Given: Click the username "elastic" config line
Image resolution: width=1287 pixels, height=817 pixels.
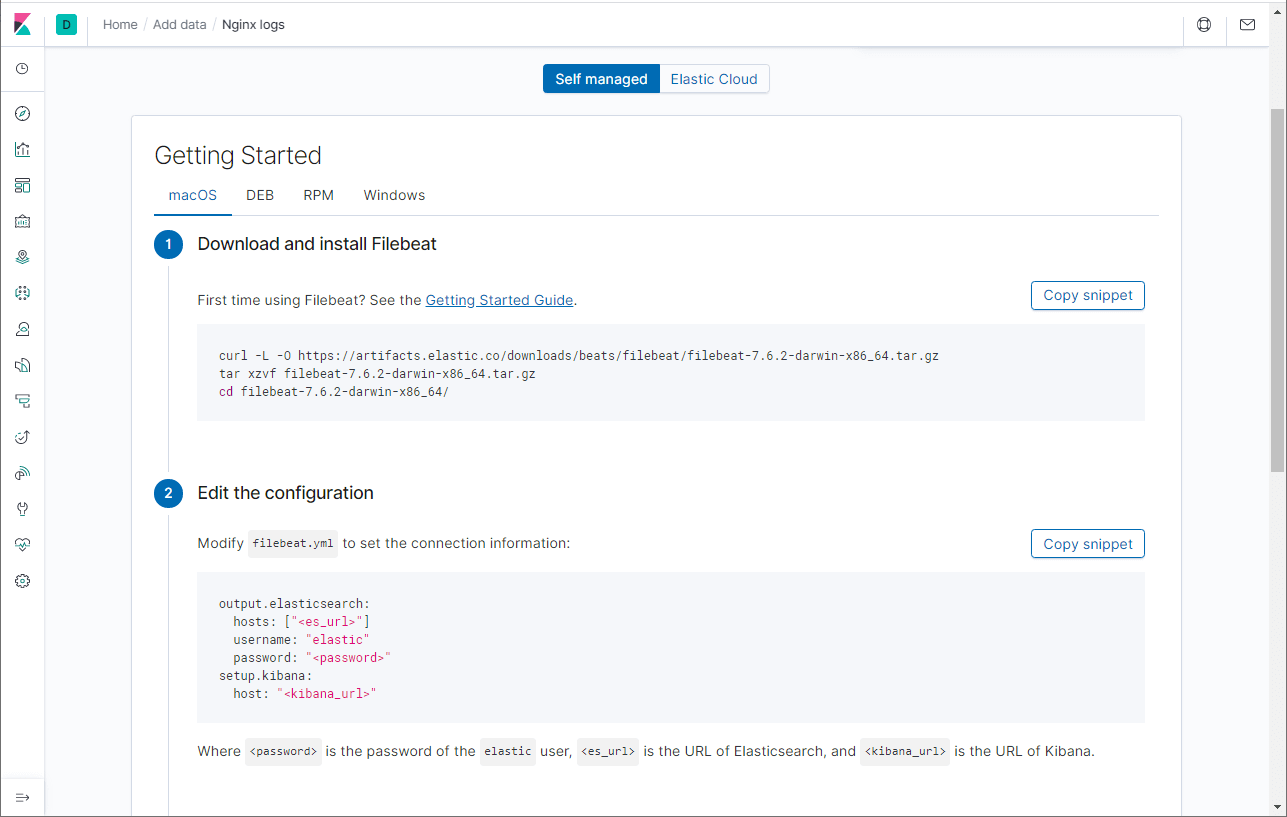Looking at the screenshot, I should pyautogui.click(x=301, y=640).
